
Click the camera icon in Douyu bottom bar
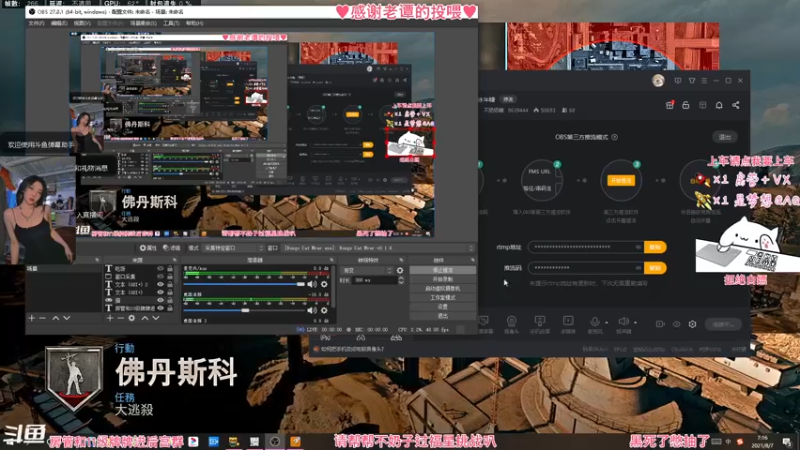[511, 321]
